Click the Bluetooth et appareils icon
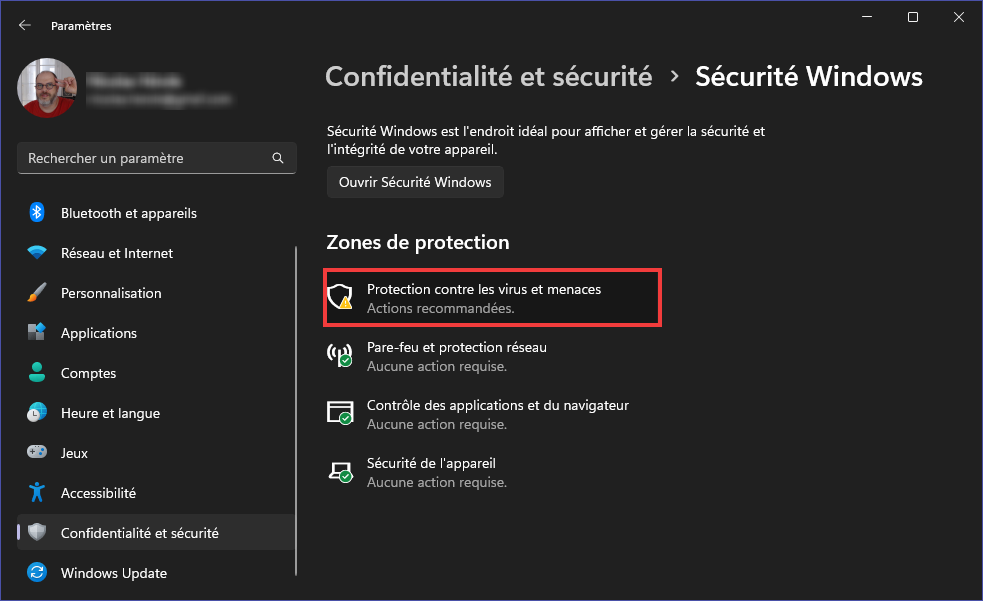Screen dimensions: 983x601 37,213
